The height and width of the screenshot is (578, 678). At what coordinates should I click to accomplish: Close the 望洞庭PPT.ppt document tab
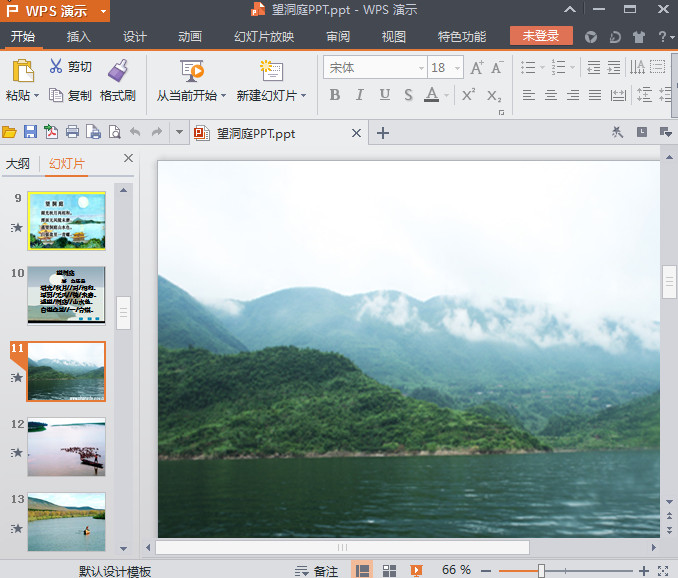(x=356, y=133)
